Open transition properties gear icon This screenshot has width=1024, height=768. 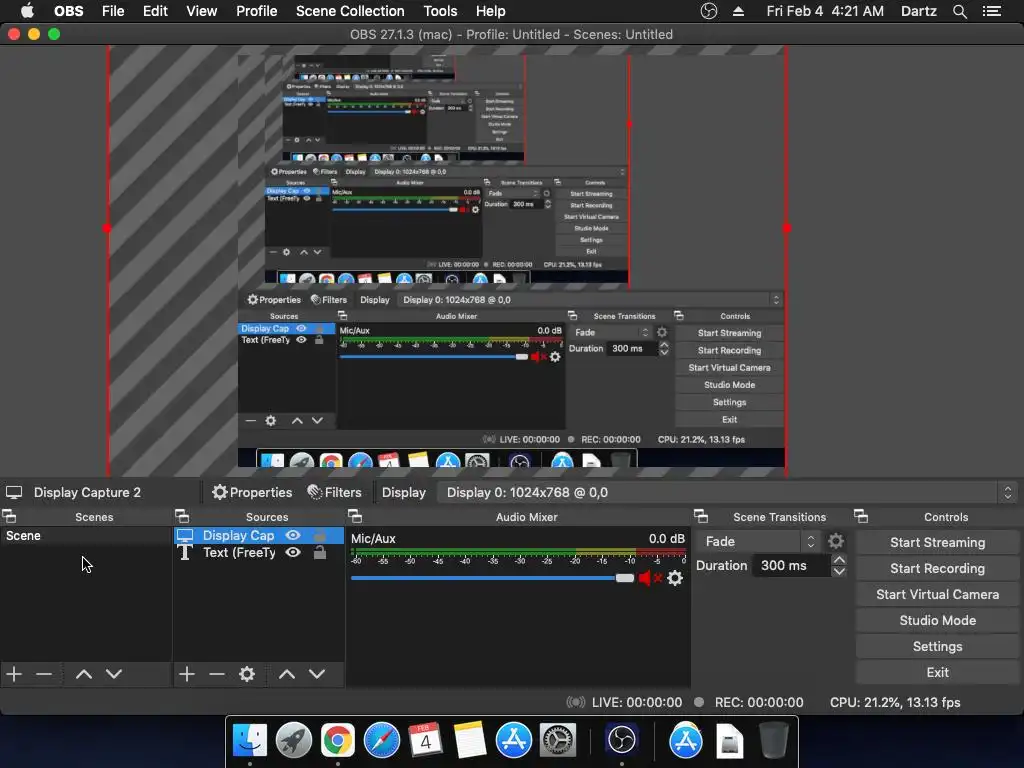pos(836,541)
